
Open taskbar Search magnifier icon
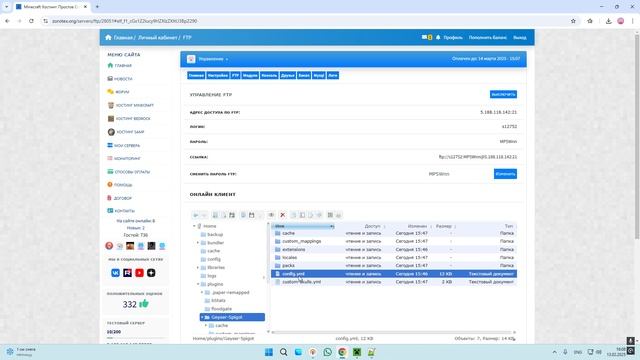tap(283, 352)
